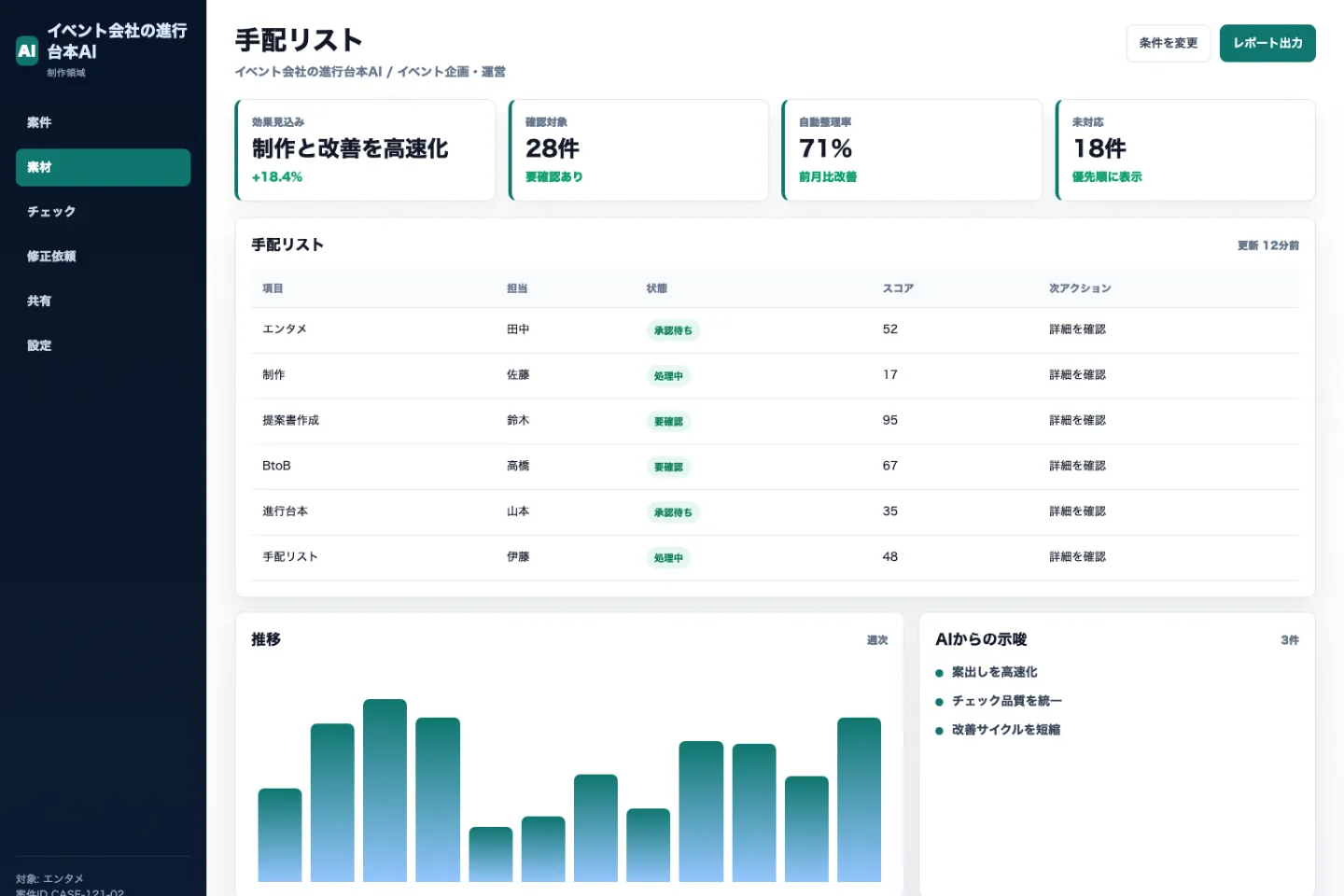Click 詳細を確認 in the 提案書作成 row
Viewport: 1344px width, 896px height.
click(x=1077, y=421)
